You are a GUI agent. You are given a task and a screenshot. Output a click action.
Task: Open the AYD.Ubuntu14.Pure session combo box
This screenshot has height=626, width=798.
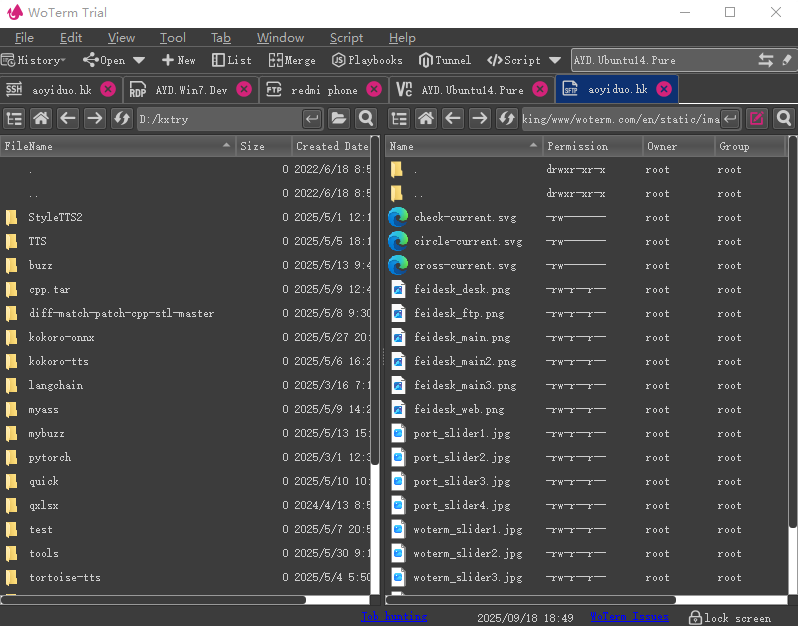(x=661, y=60)
